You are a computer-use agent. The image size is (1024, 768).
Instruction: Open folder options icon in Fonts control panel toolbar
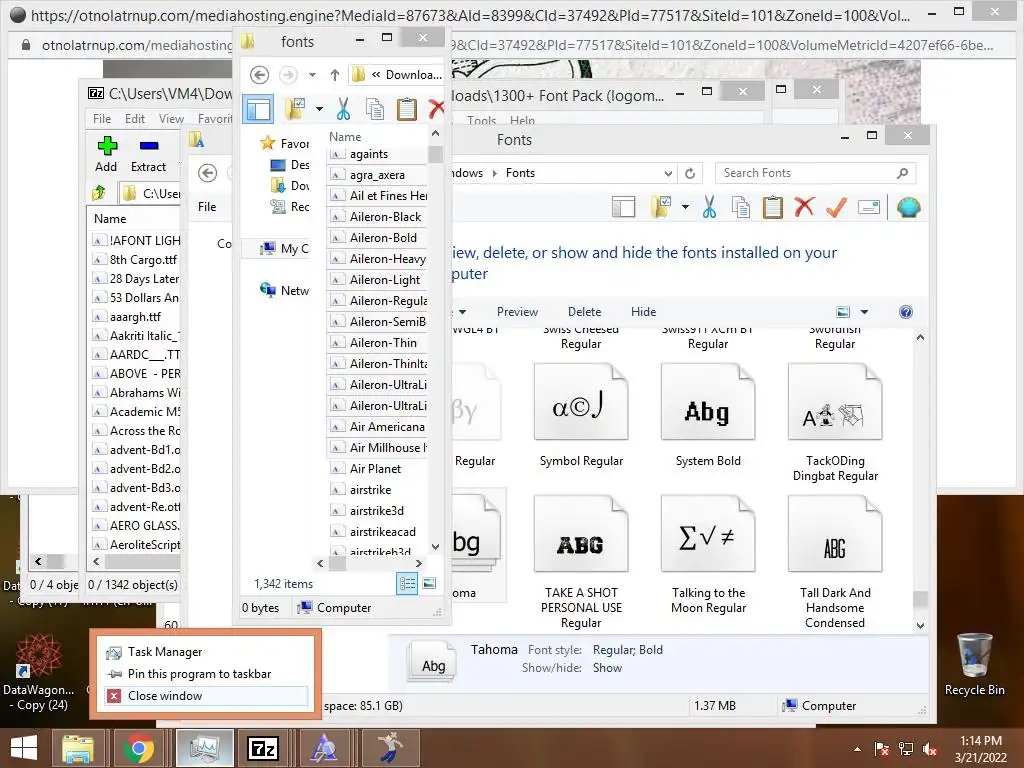[x=661, y=208]
